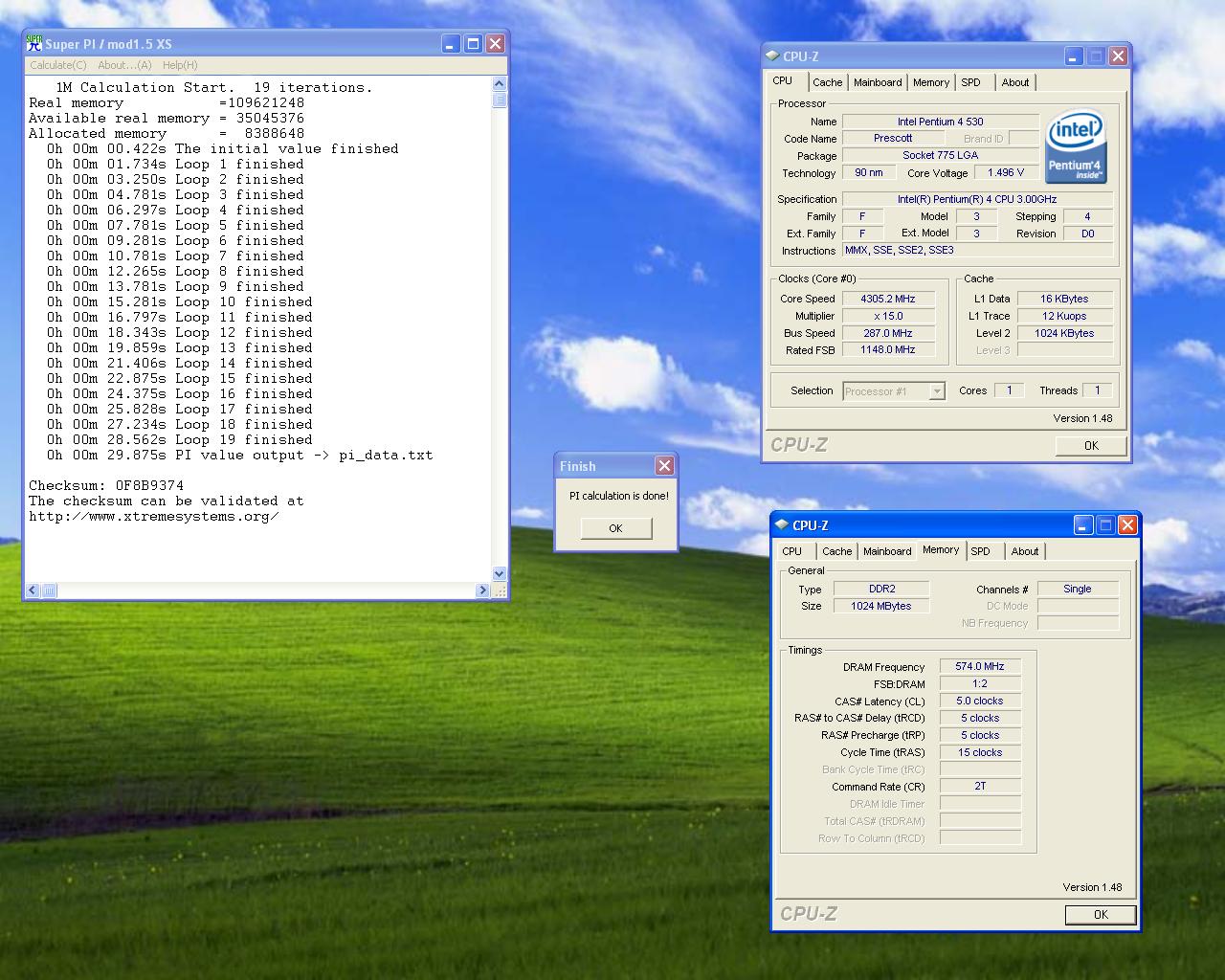Click OK in the lower CPU-Z Memory window
The width and height of the screenshot is (1225, 980).
[x=1101, y=915]
